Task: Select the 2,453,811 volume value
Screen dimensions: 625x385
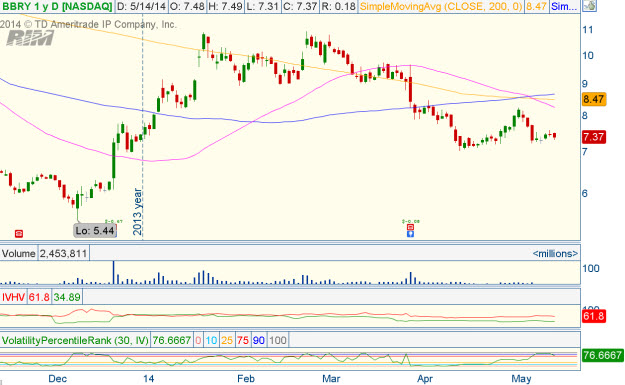Action: [x=63, y=253]
